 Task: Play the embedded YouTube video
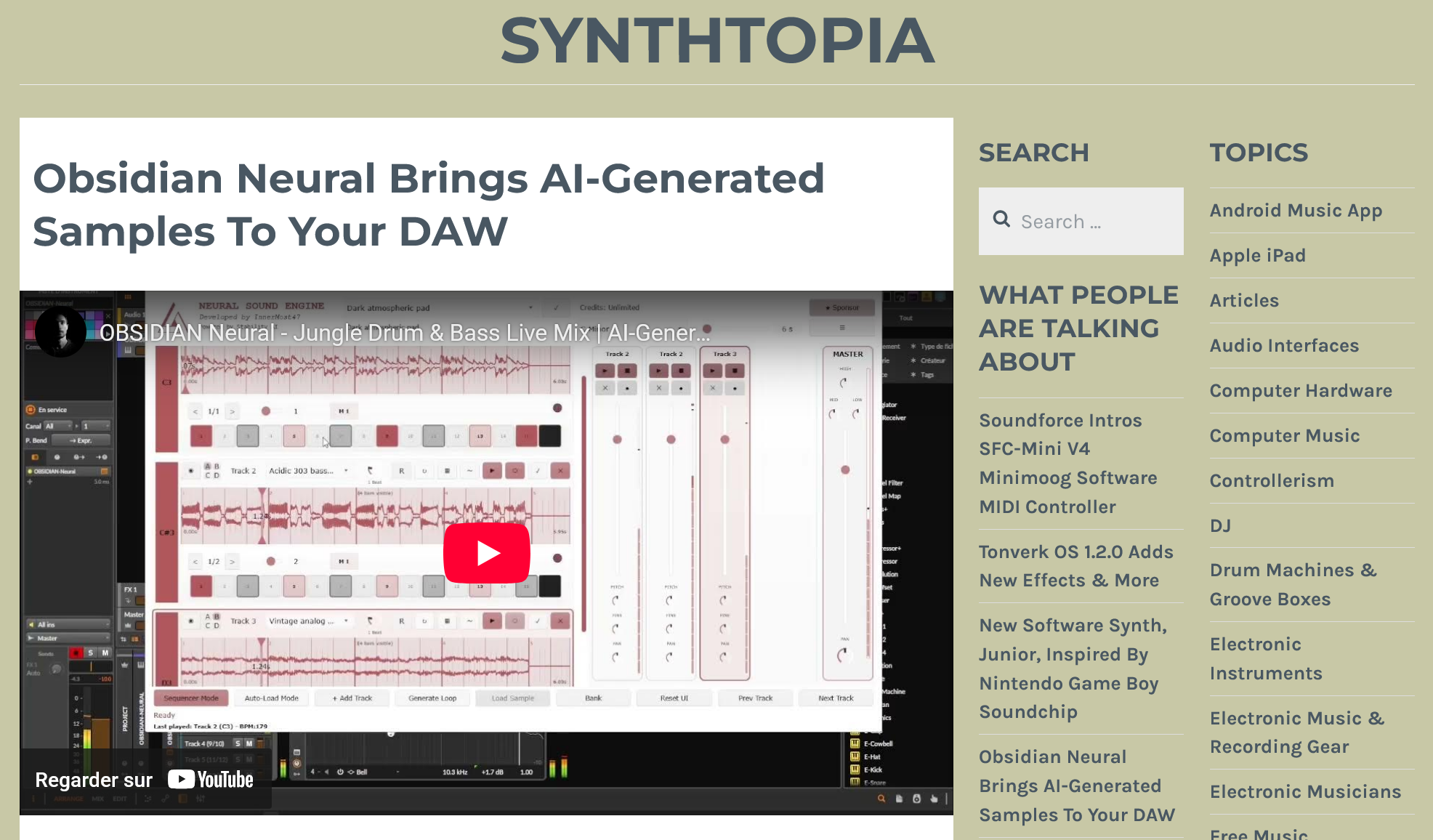486,553
